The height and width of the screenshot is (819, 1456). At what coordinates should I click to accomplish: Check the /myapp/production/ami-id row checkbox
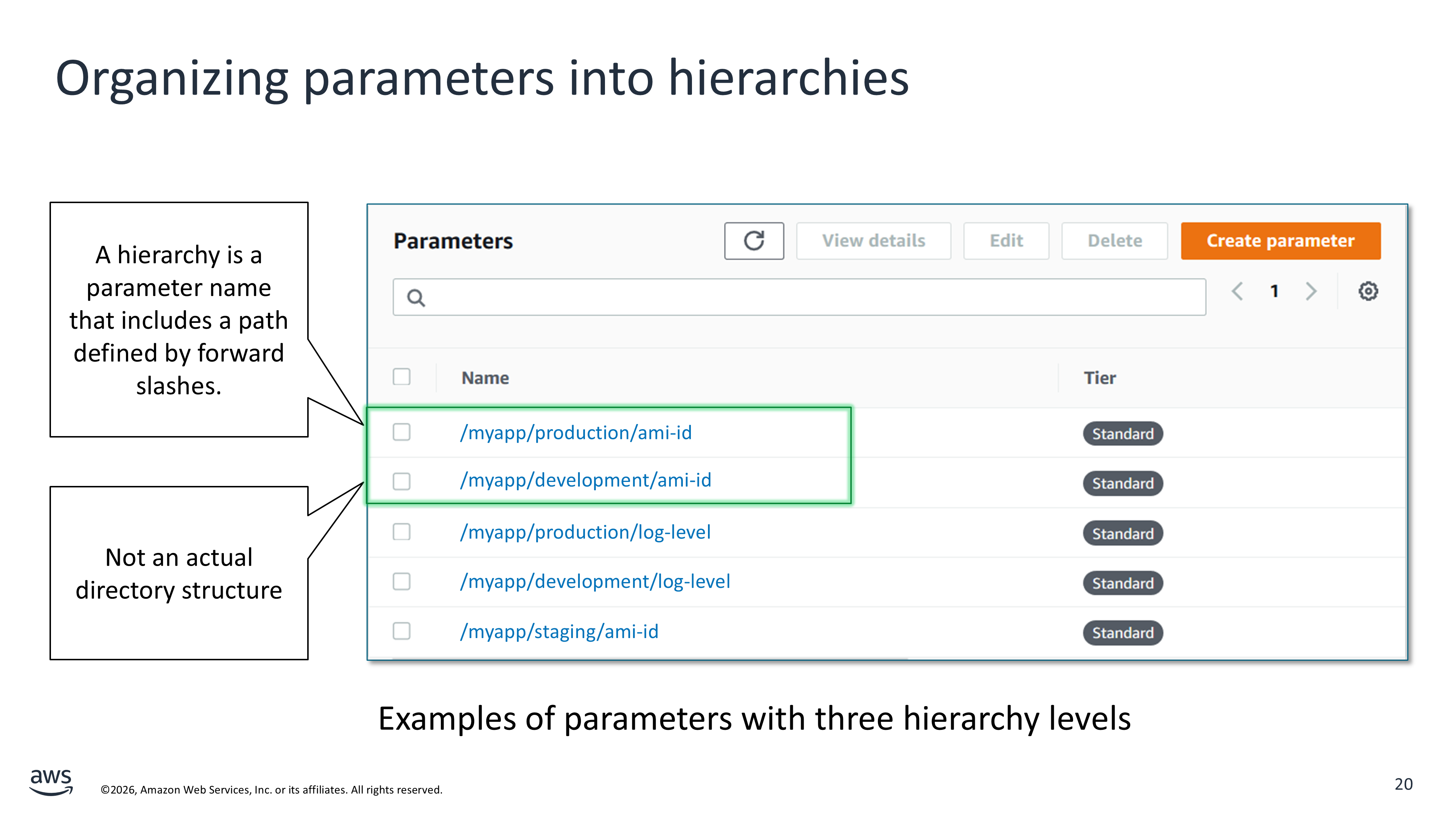401,432
